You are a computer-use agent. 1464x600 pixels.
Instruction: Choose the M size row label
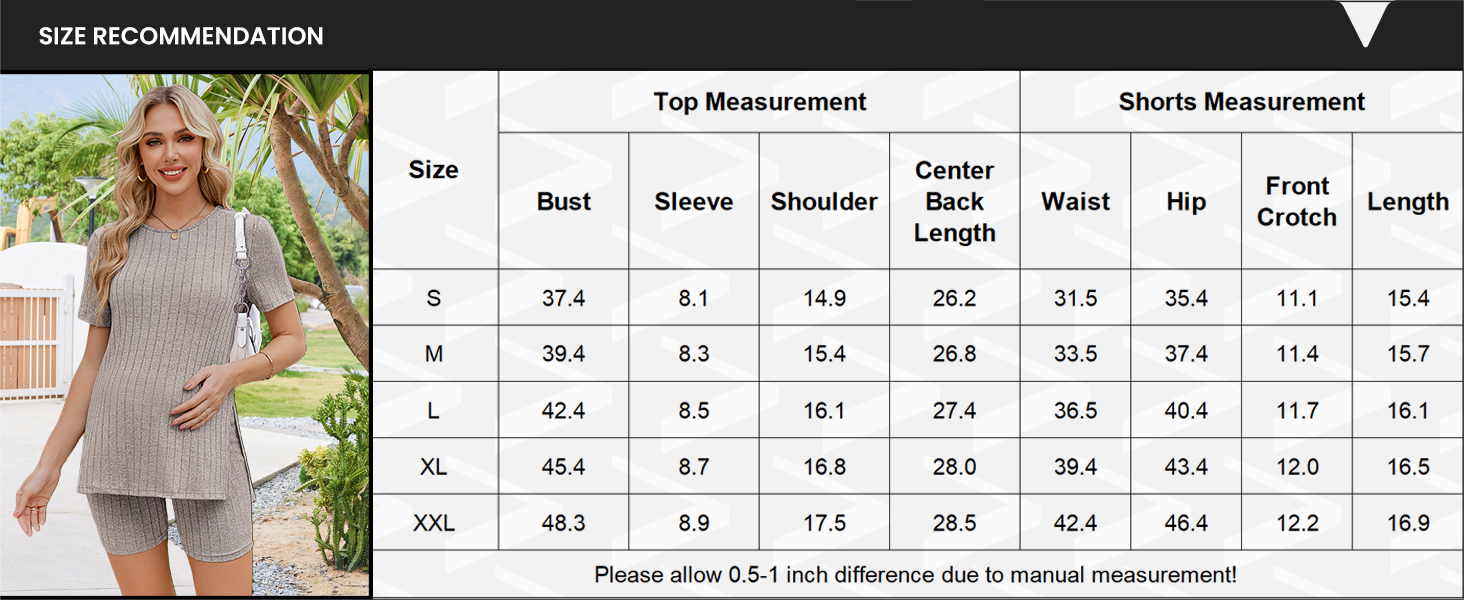tap(433, 354)
